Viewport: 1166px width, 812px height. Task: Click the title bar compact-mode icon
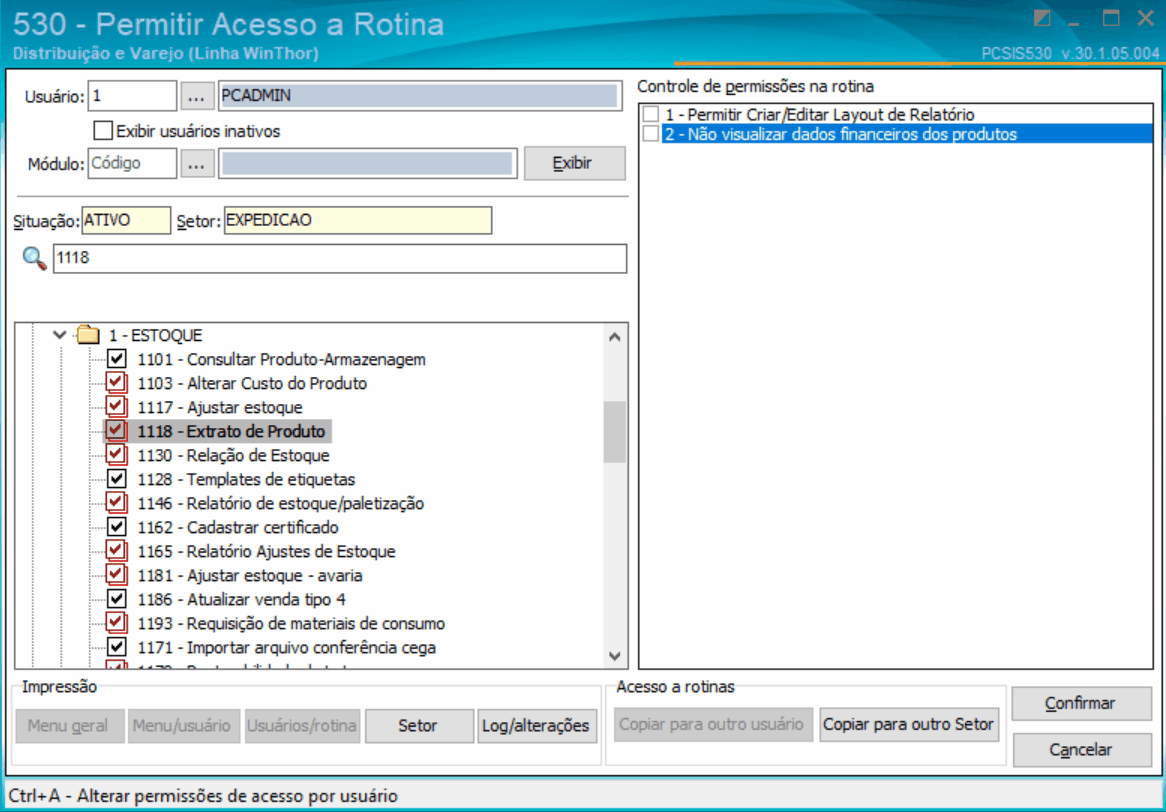click(x=1043, y=19)
